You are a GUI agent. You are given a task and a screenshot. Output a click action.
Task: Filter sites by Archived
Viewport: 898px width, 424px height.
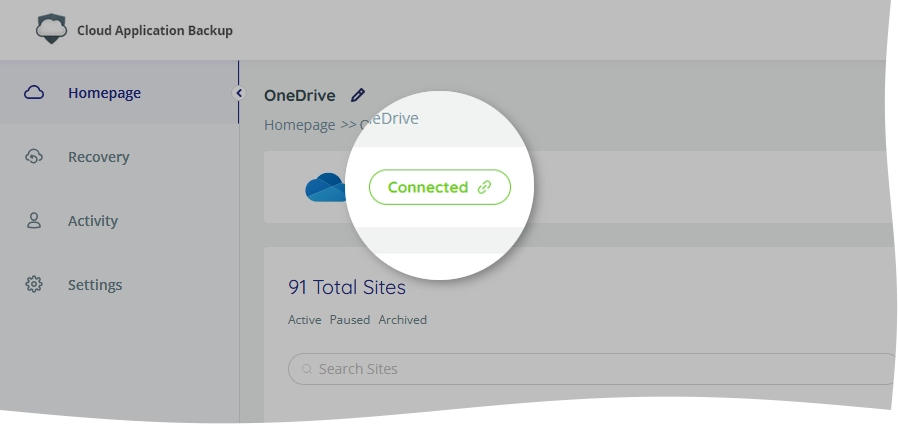coord(403,320)
